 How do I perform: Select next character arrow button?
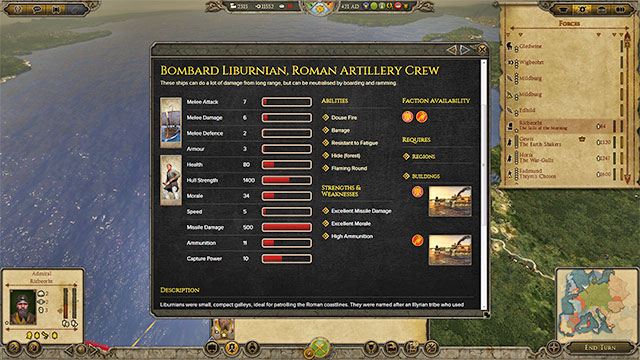point(93,350)
